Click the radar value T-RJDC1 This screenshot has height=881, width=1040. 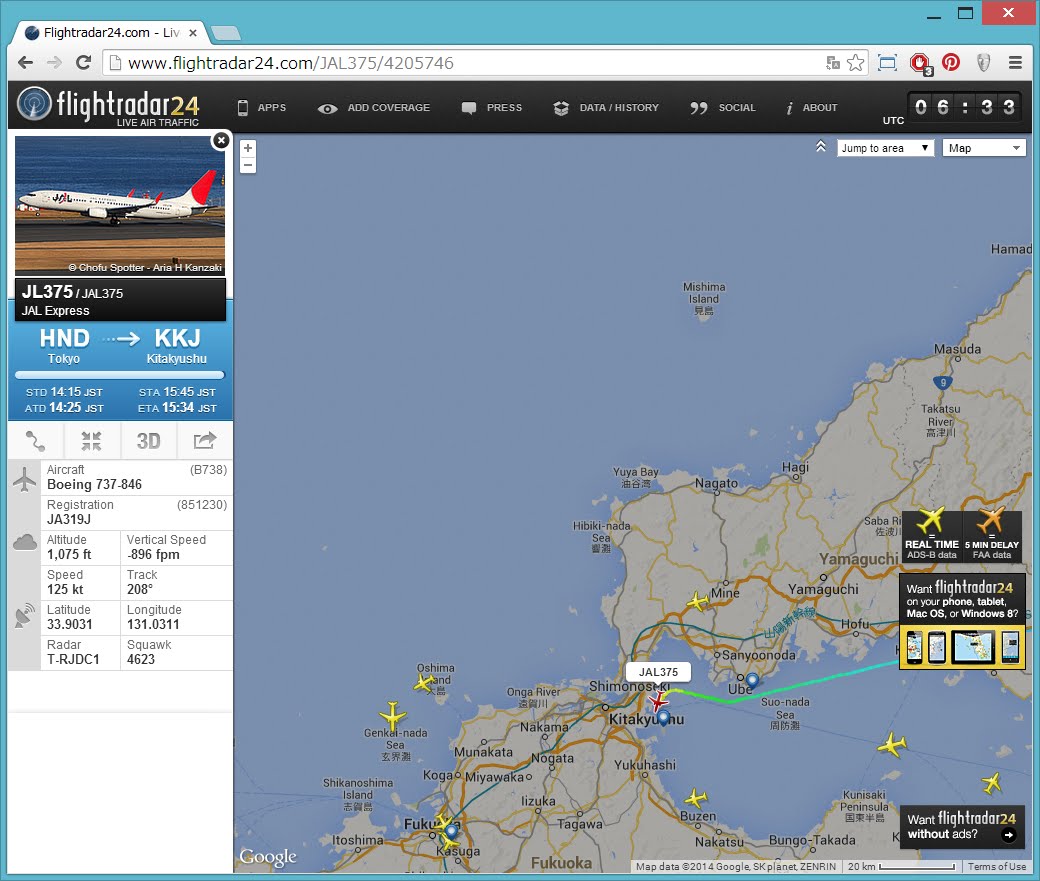click(x=73, y=659)
